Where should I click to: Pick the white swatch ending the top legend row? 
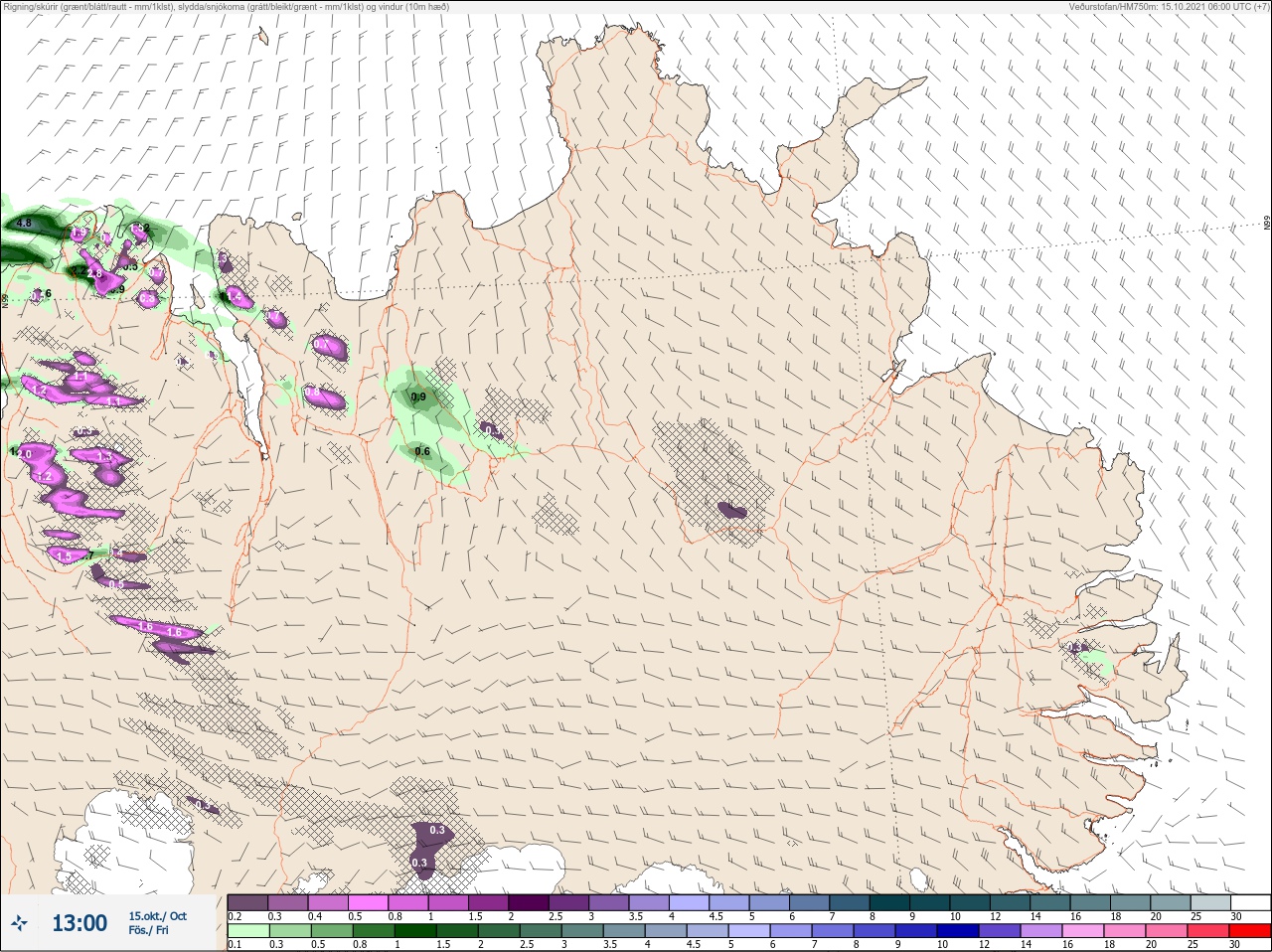[1249, 902]
